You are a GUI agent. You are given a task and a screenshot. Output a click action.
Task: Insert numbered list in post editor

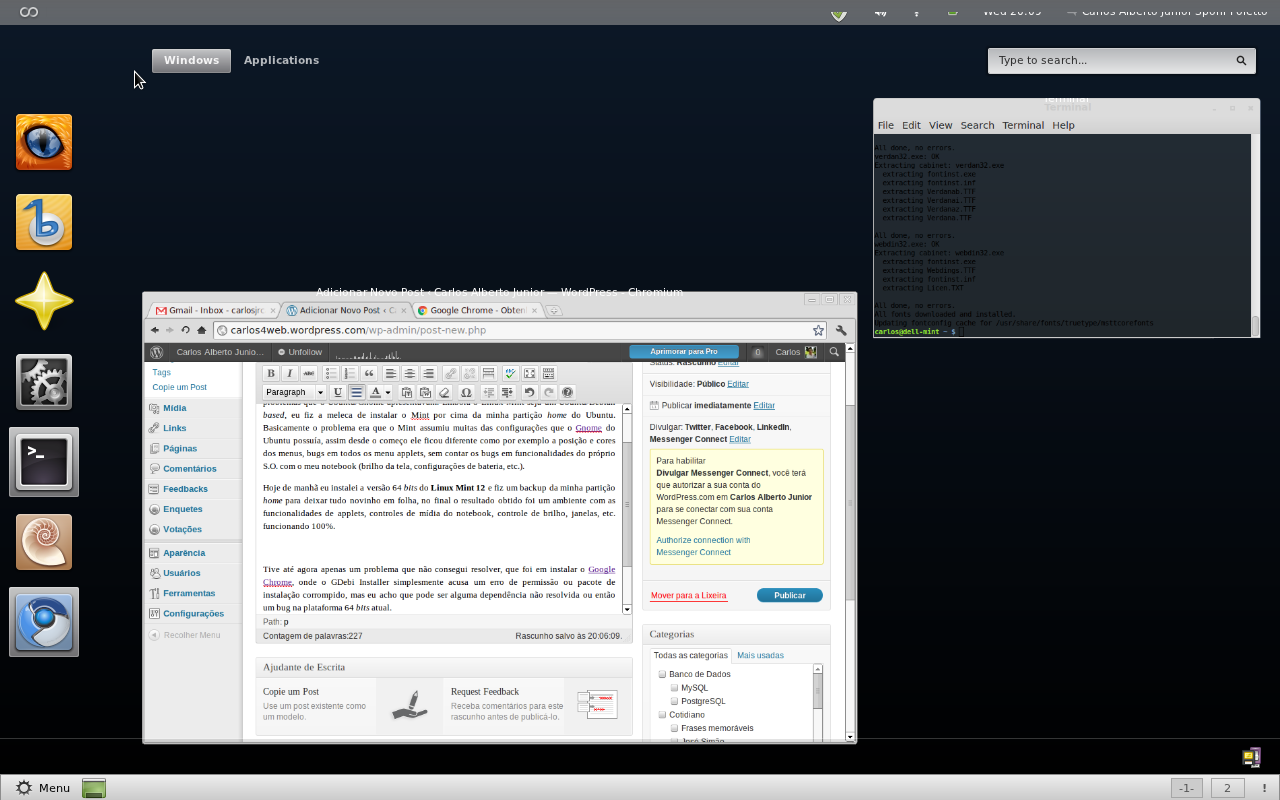click(x=350, y=373)
